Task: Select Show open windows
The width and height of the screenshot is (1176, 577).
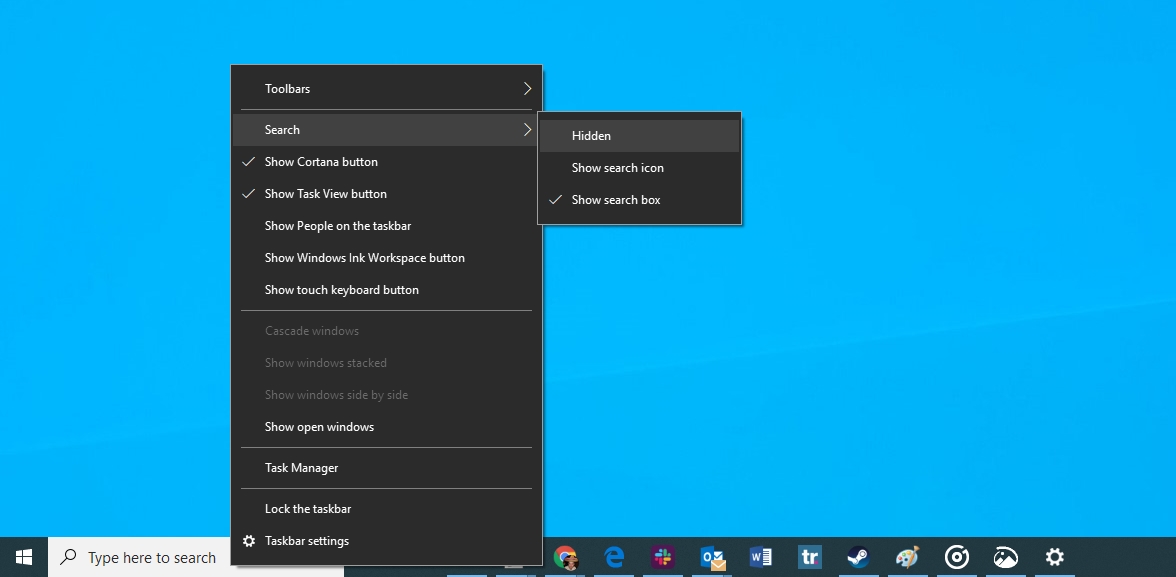Action: (319, 427)
